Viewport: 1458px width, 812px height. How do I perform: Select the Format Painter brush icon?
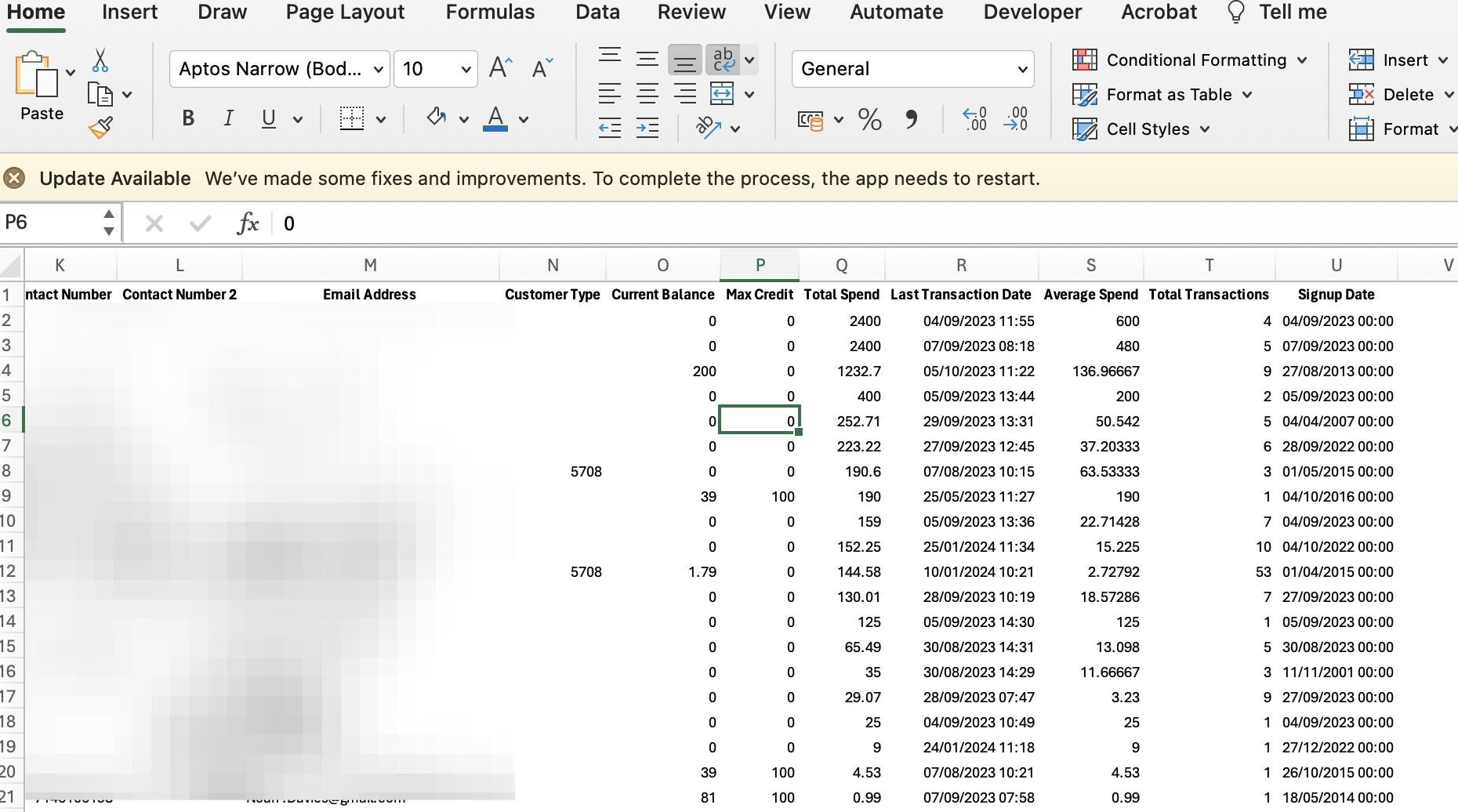coord(100,128)
